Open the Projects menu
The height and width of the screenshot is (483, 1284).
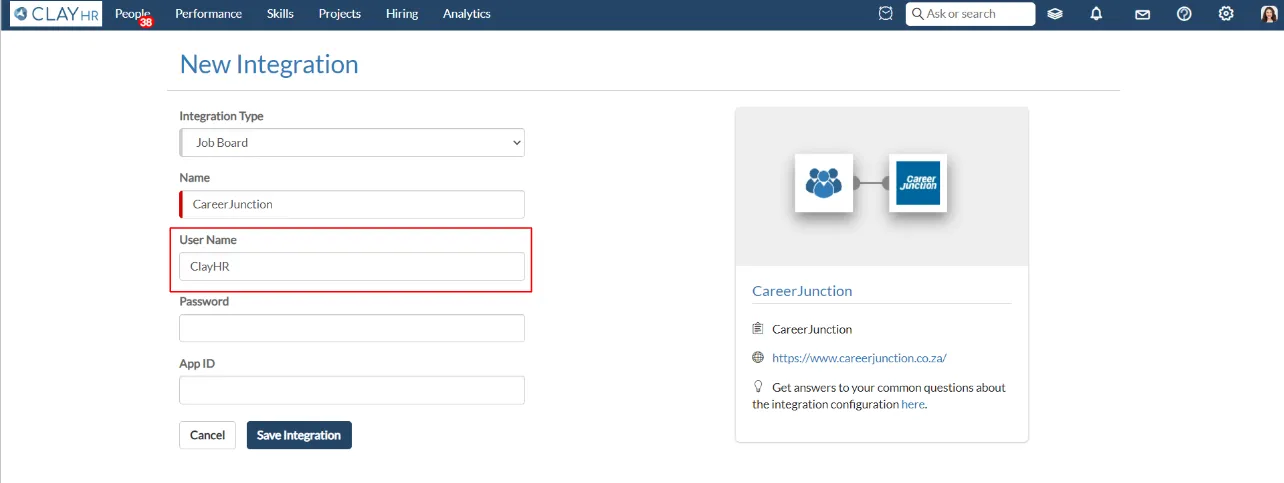click(x=340, y=14)
